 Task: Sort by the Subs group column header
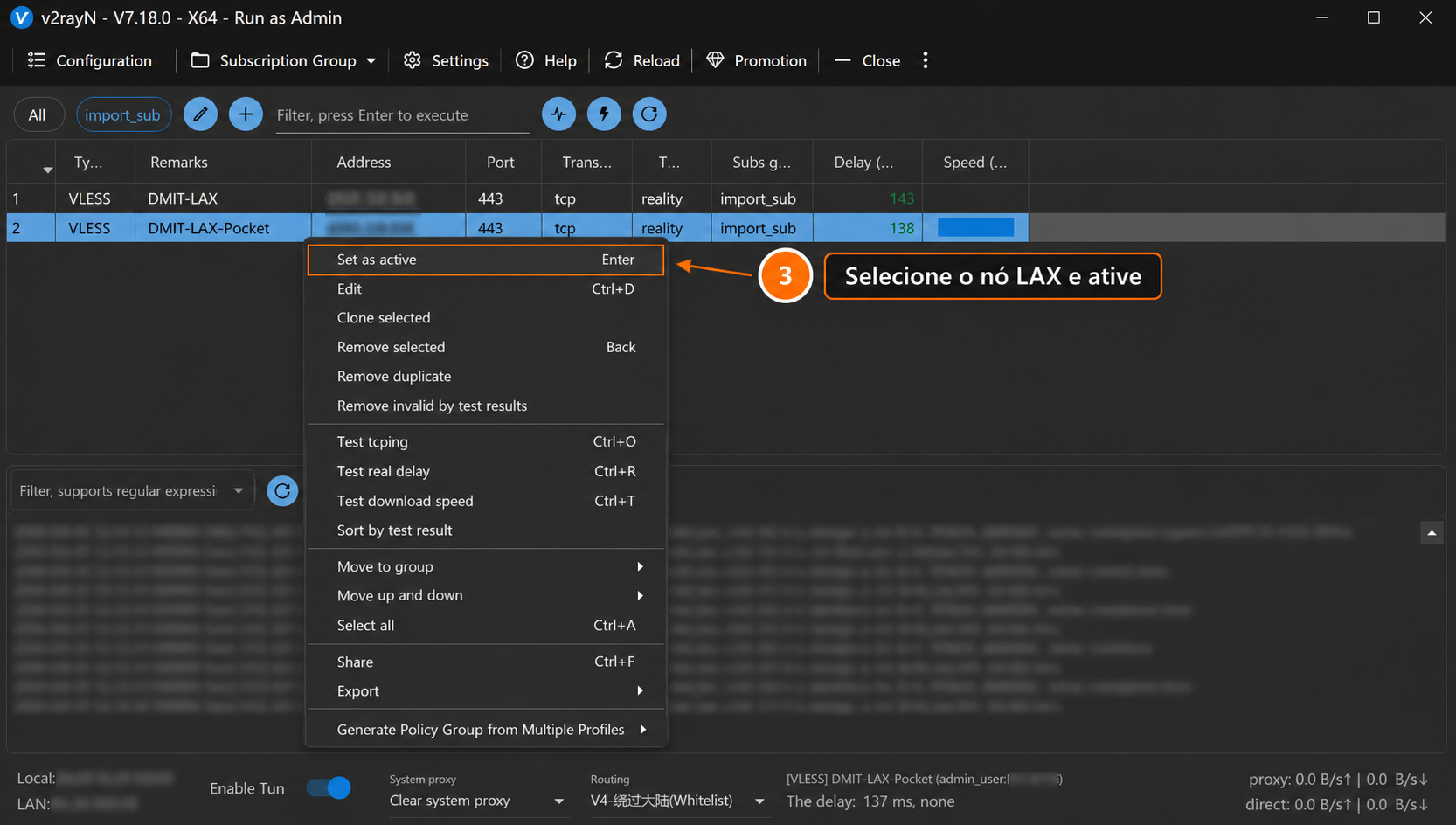pos(761,162)
